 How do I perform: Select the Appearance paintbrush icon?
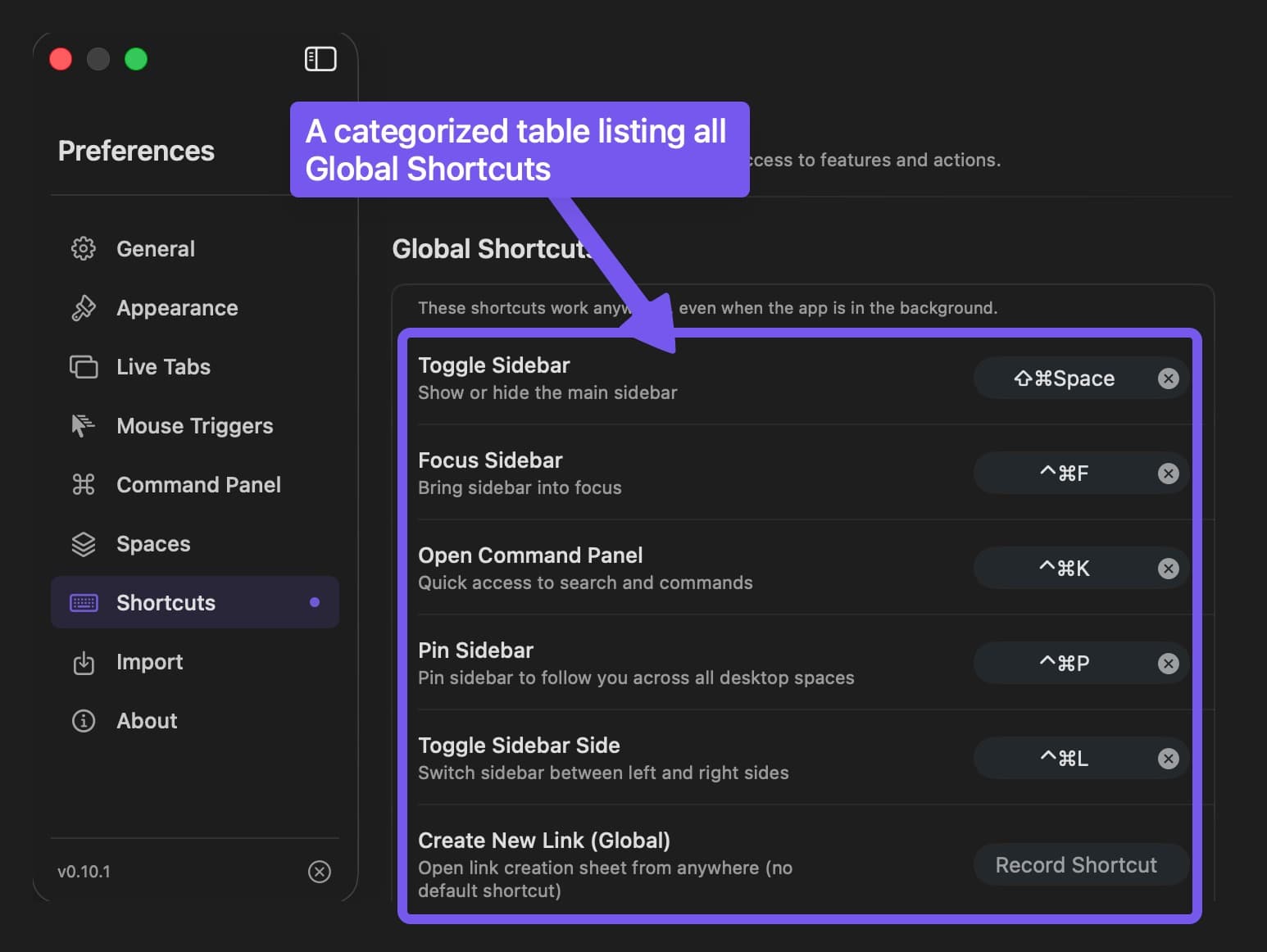coord(83,307)
